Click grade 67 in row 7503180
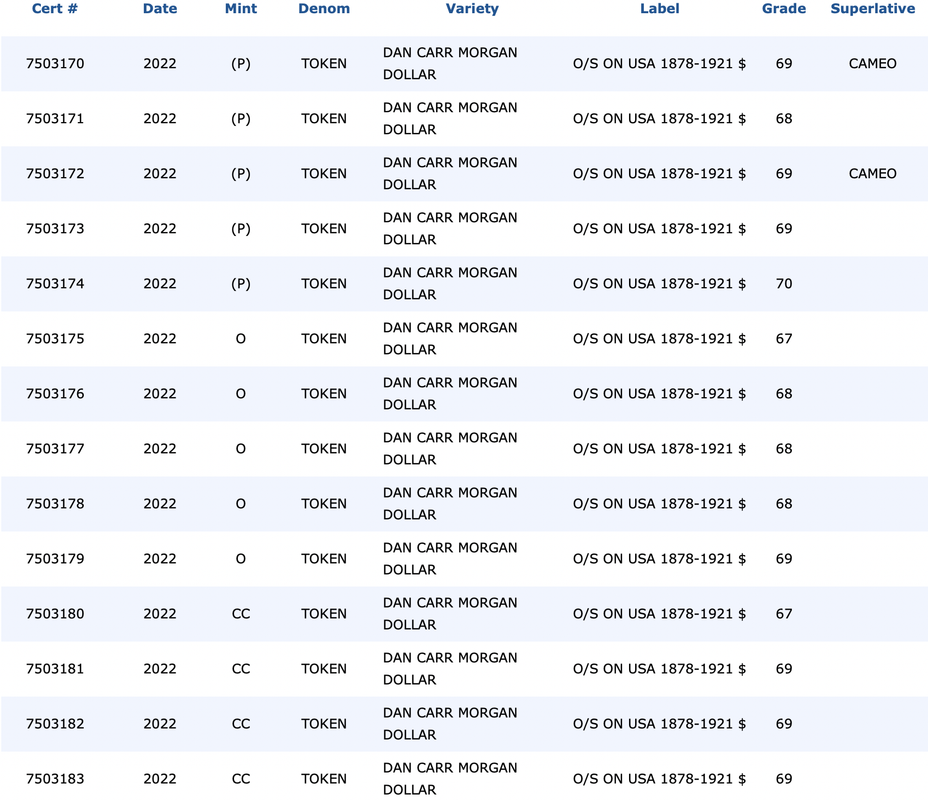Image resolution: width=928 pixels, height=800 pixels. pyautogui.click(x=784, y=614)
